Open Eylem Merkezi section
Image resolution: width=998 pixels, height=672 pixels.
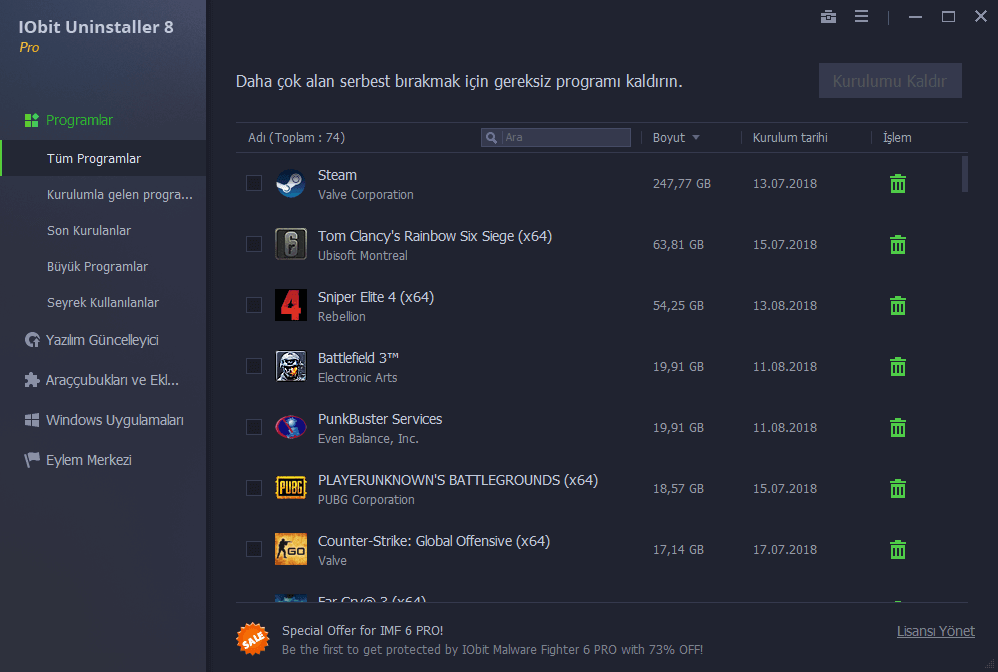click(88, 460)
